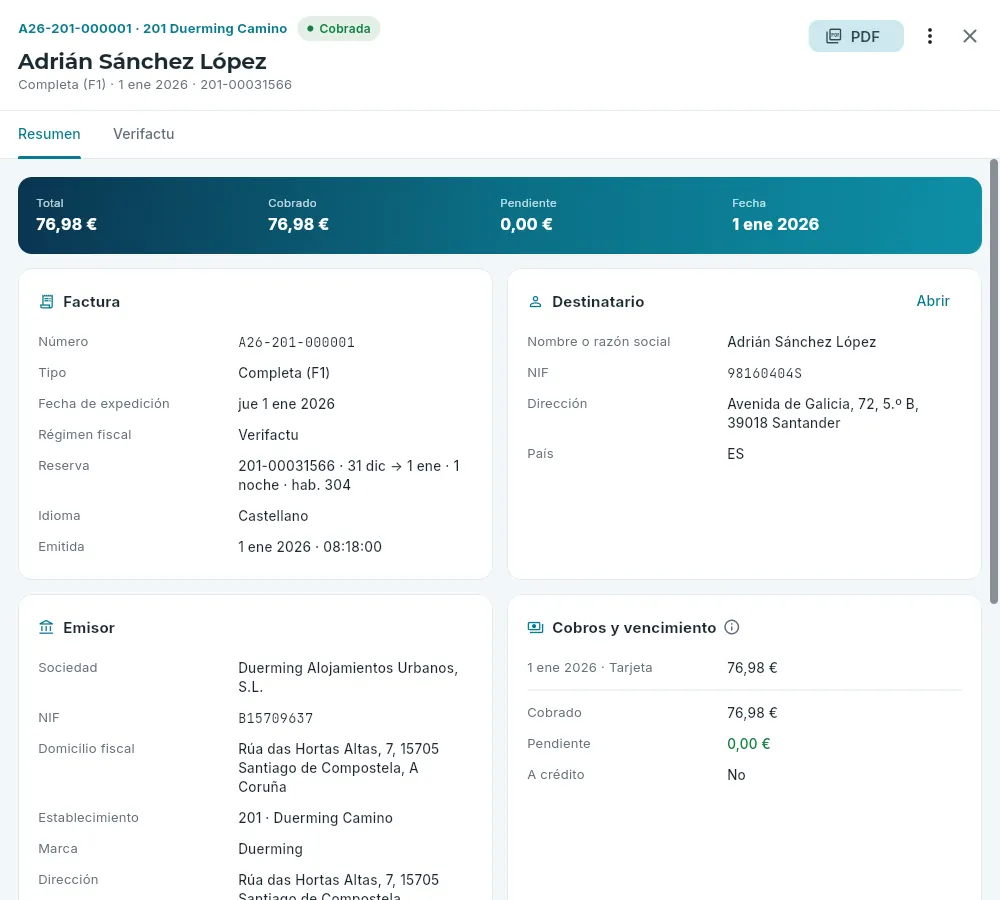Image resolution: width=1000 pixels, height=900 pixels.
Task: Open the recipient via Abrir link
Action: point(932,301)
